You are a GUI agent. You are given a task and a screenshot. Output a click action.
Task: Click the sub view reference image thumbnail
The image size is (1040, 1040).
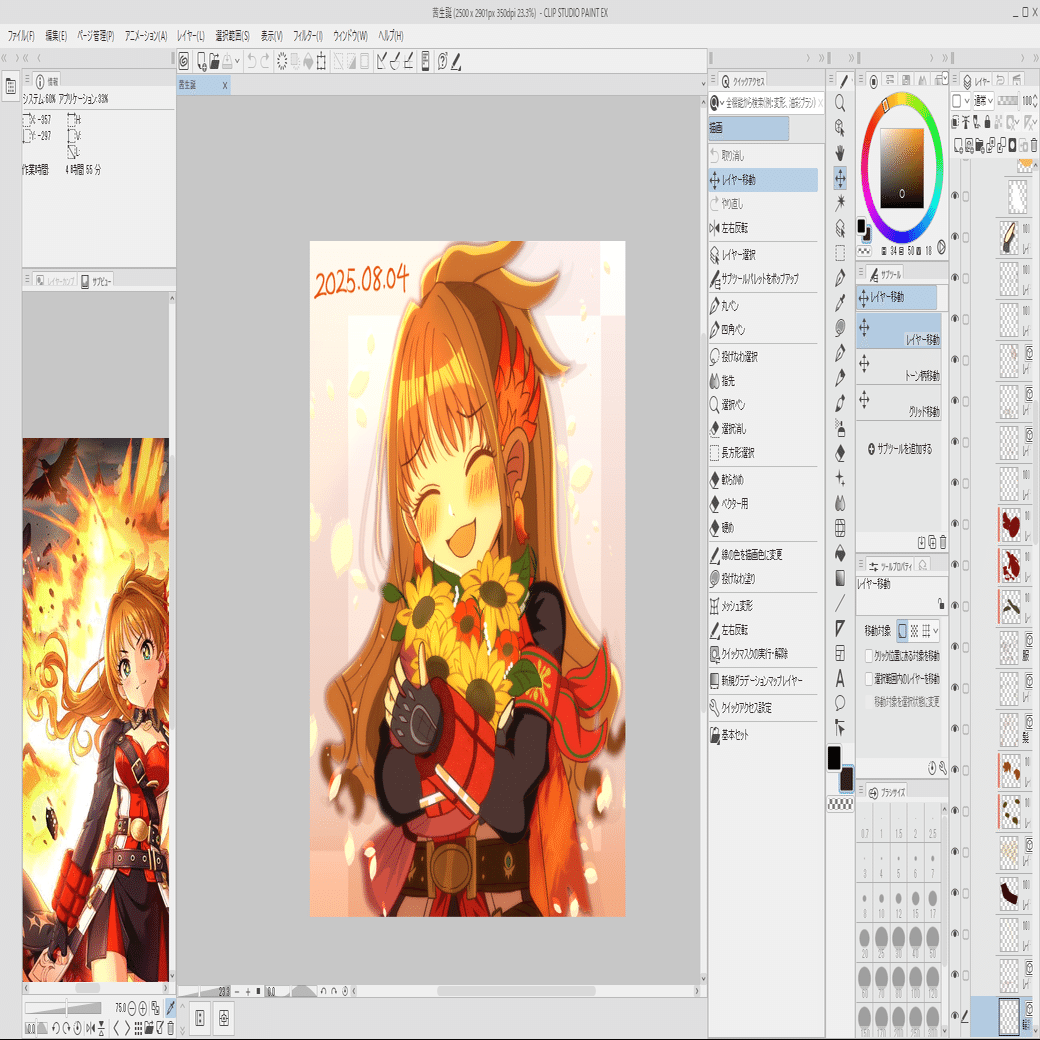pos(96,709)
